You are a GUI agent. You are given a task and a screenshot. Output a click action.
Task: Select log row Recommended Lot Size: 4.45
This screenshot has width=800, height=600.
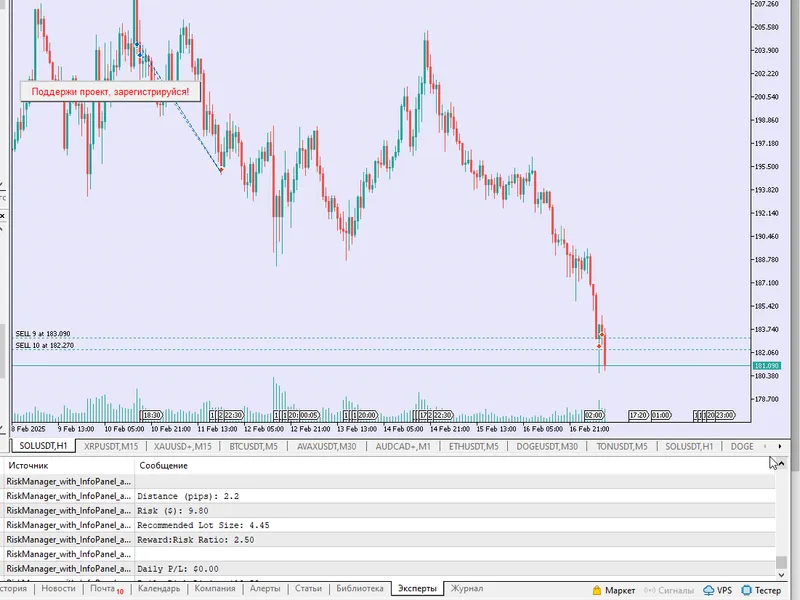(x=390, y=525)
